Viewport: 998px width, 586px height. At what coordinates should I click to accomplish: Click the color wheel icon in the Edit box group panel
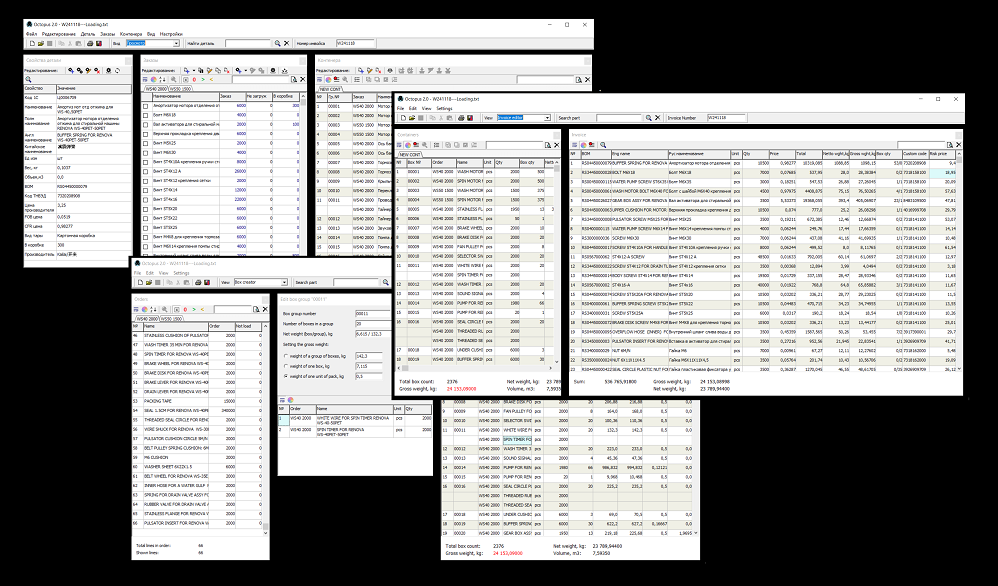coord(290,400)
